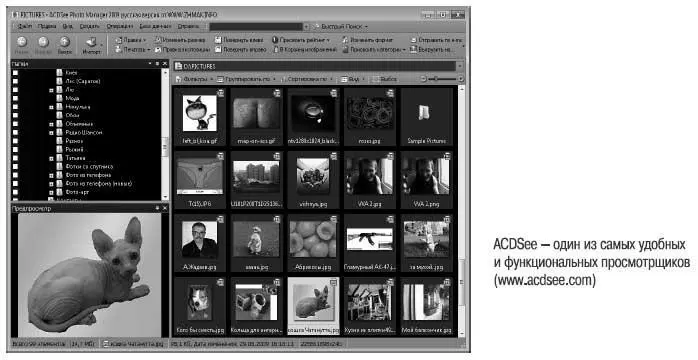Click the Назад (Back) navigation button
698x360 pixels.
tap(21, 45)
